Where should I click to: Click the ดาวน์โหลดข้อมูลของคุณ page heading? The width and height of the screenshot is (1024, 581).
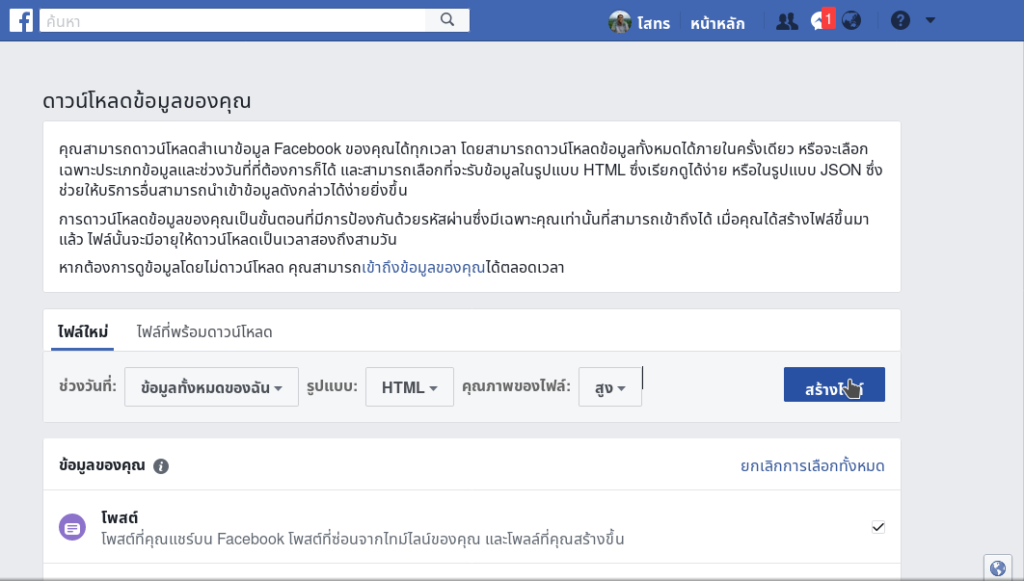[x=147, y=101]
